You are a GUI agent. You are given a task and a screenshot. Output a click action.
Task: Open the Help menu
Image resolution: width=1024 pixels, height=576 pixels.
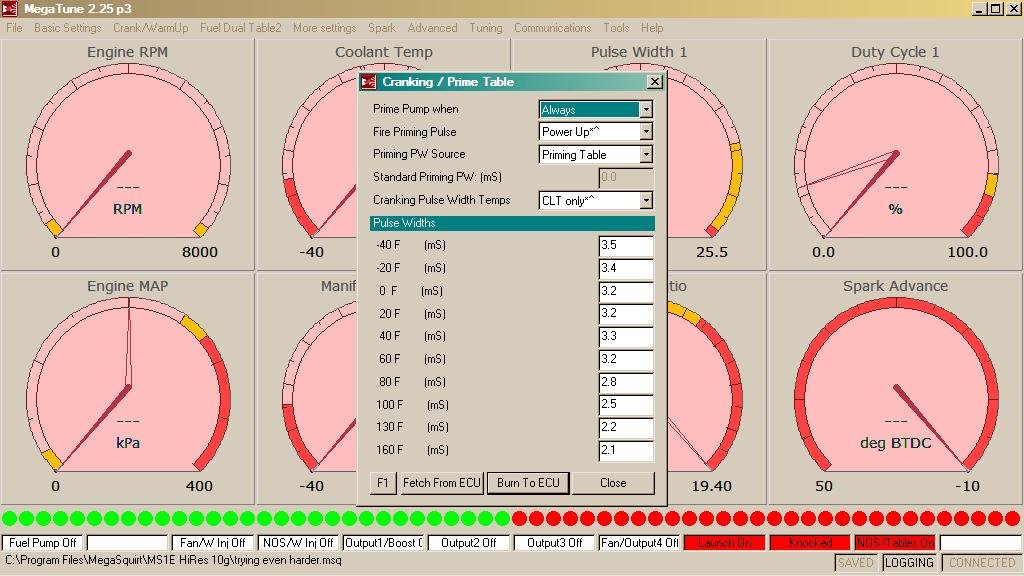(652, 28)
